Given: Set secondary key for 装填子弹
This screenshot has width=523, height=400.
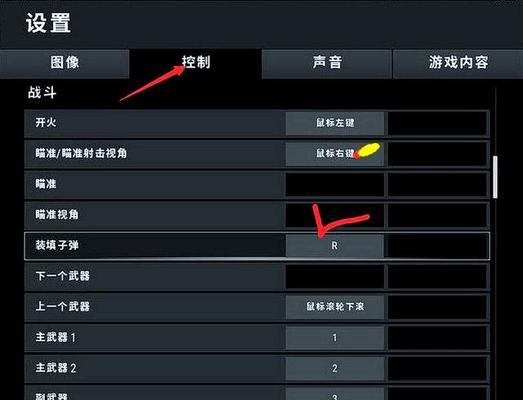Looking at the screenshot, I should tap(438, 246).
